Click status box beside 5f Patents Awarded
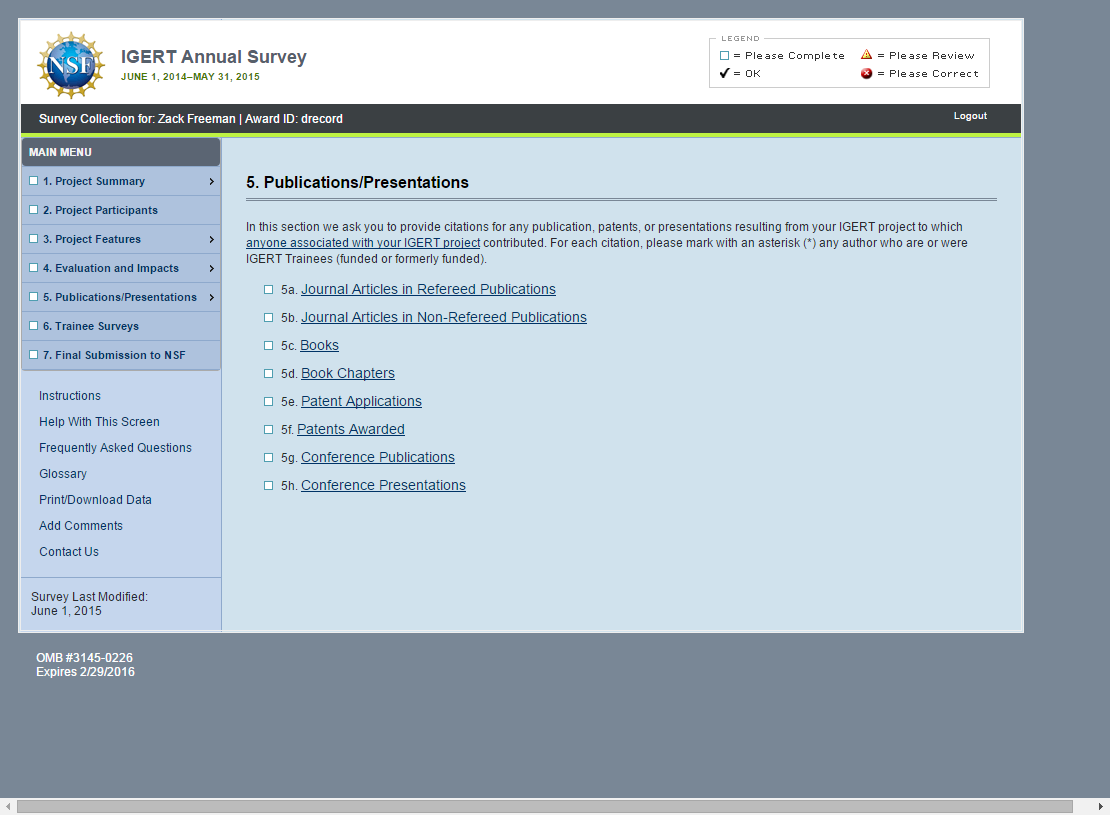Screen dimensions: 1110x815 268,430
